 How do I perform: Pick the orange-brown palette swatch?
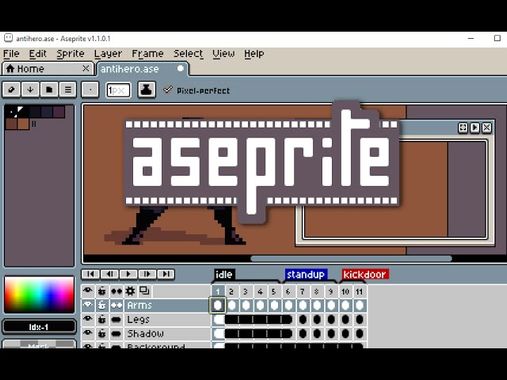(x=23, y=124)
